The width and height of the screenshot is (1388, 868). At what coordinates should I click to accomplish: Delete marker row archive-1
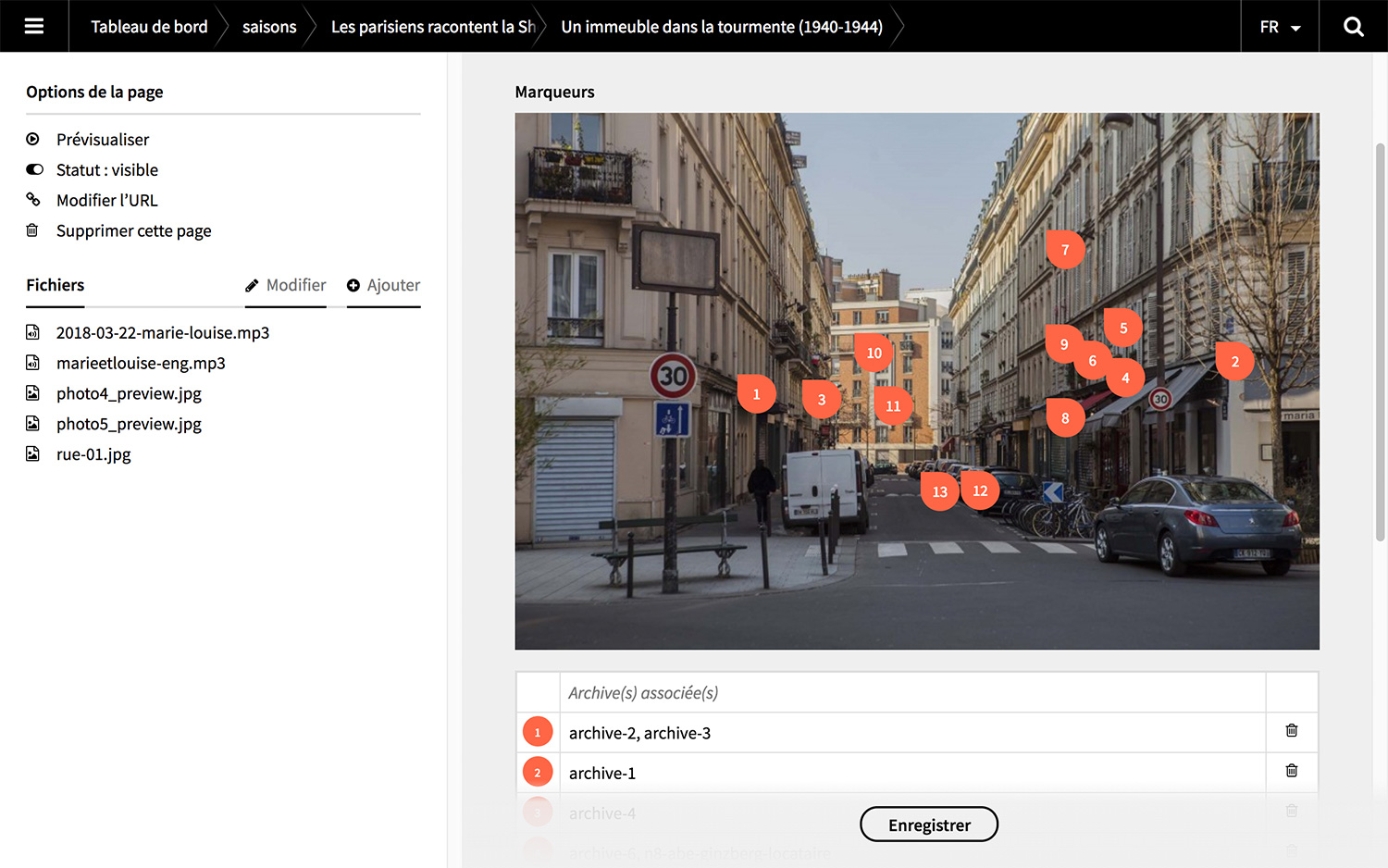pos(1292,771)
